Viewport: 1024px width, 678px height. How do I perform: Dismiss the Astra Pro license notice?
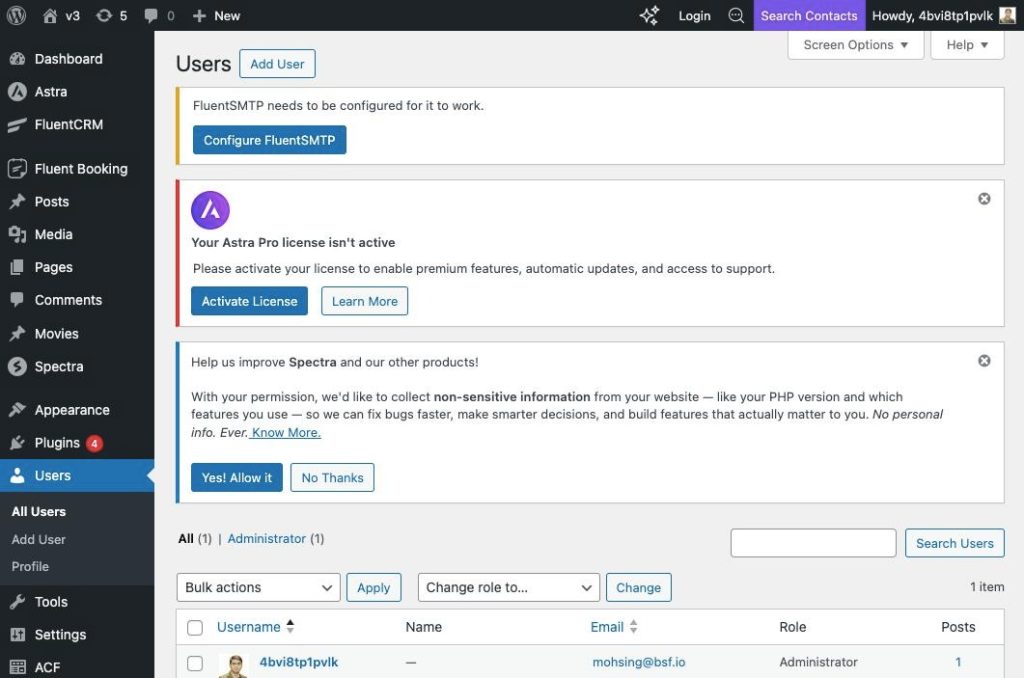[984, 199]
